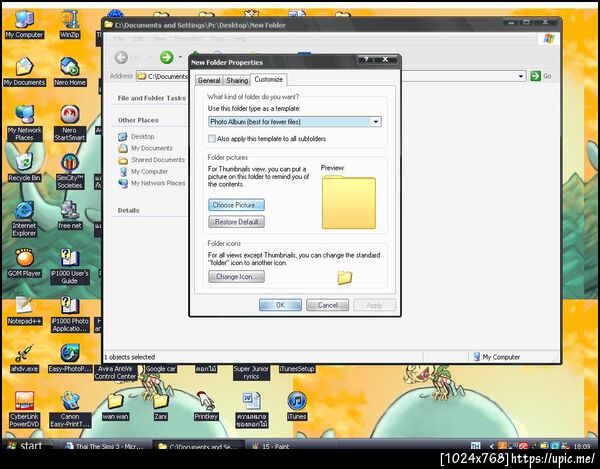Launch the Printkey desktop icon
Image resolution: width=600 pixels, height=469 pixels.
[206, 405]
